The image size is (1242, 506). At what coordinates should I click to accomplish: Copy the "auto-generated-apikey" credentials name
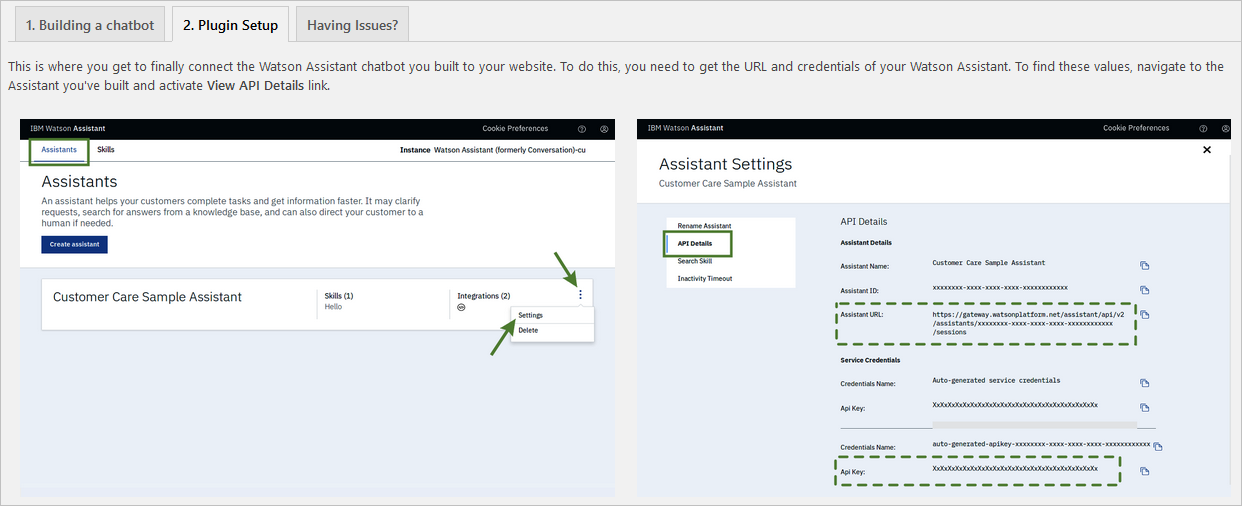1157,446
